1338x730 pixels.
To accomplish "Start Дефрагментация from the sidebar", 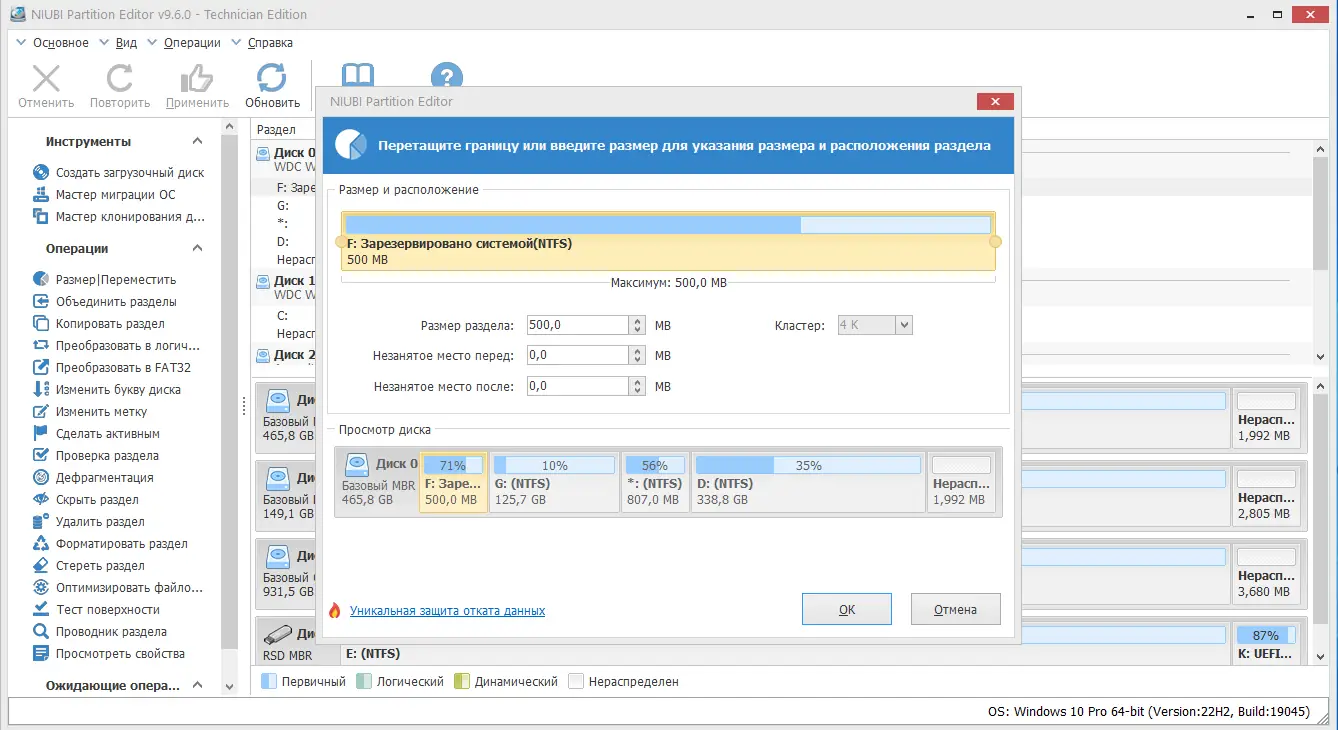I will (x=105, y=478).
